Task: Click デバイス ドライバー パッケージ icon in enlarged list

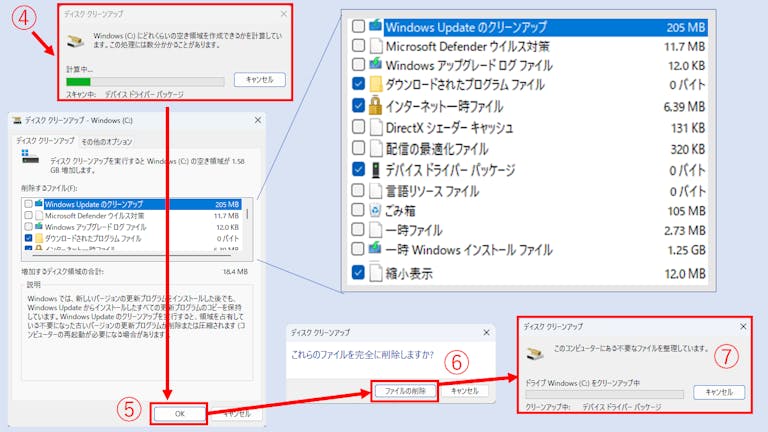Action: pyautogui.click(x=376, y=170)
